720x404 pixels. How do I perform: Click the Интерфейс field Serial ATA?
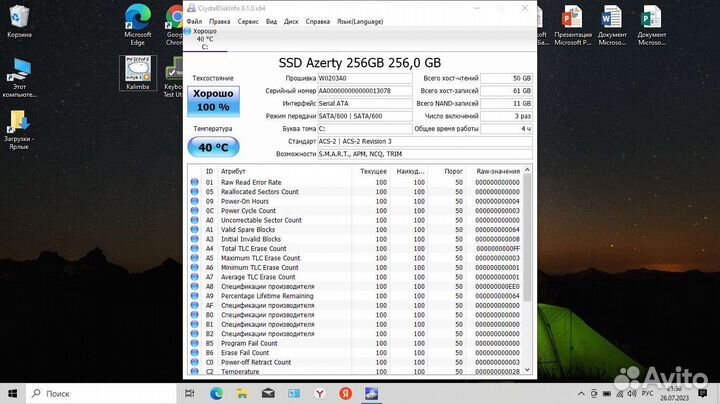click(365, 103)
